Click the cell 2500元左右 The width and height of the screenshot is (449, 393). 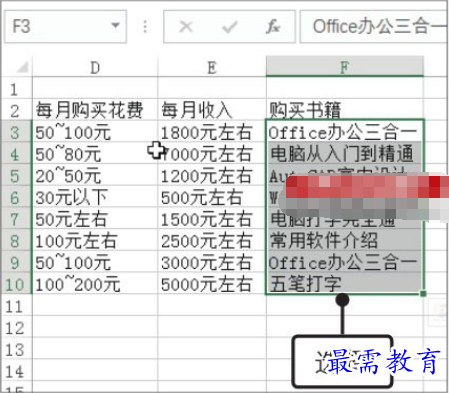point(212,240)
